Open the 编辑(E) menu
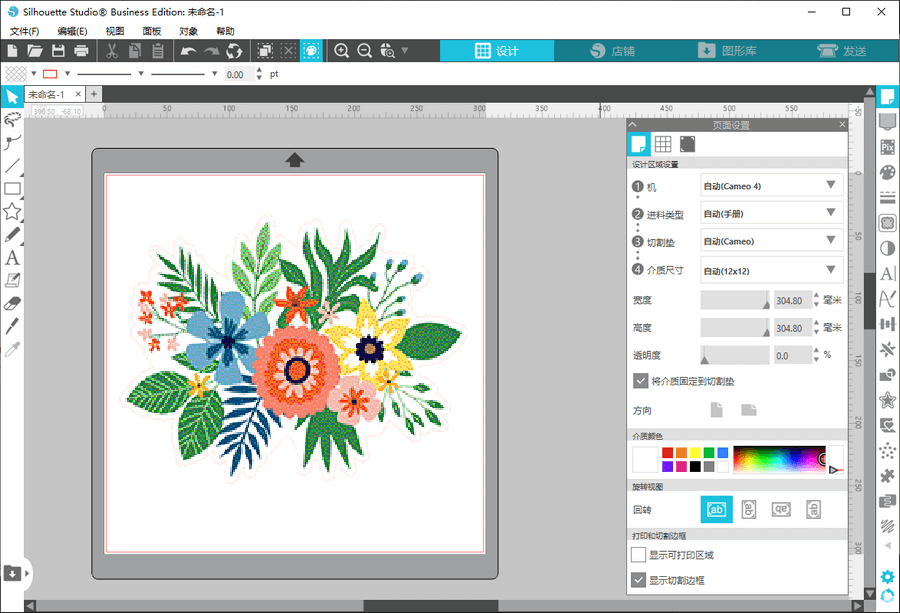This screenshot has height=613, width=900. (x=72, y=31)
